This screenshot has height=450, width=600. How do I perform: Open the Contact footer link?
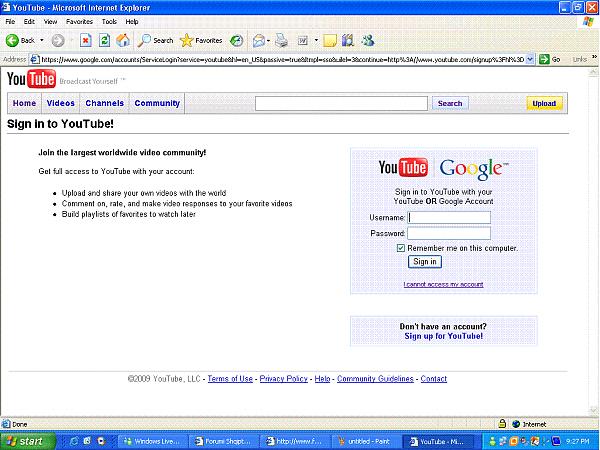[434, 379]
